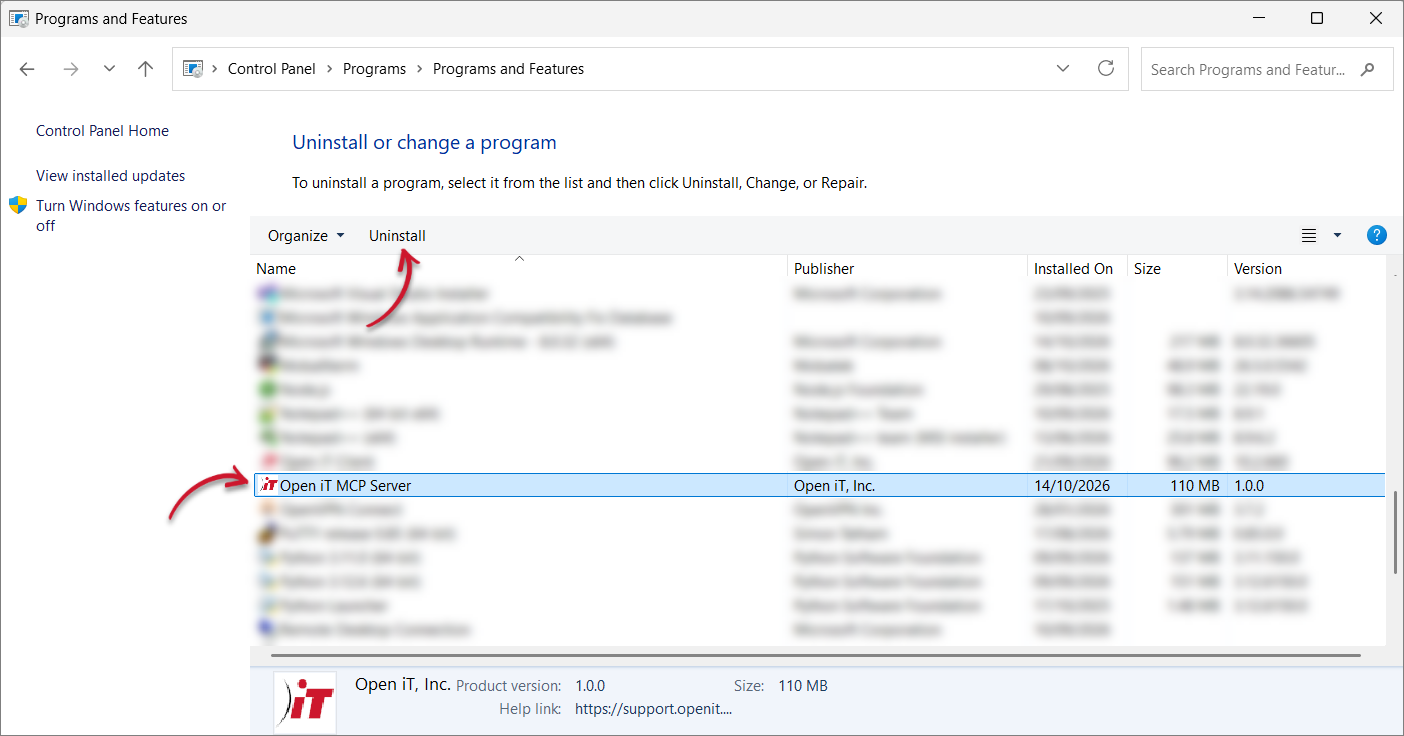Screen dimensions: 1404x736
Task: Click the 110 MB size cell in list
Action: pyautogui.click(x=1195, y=486)
